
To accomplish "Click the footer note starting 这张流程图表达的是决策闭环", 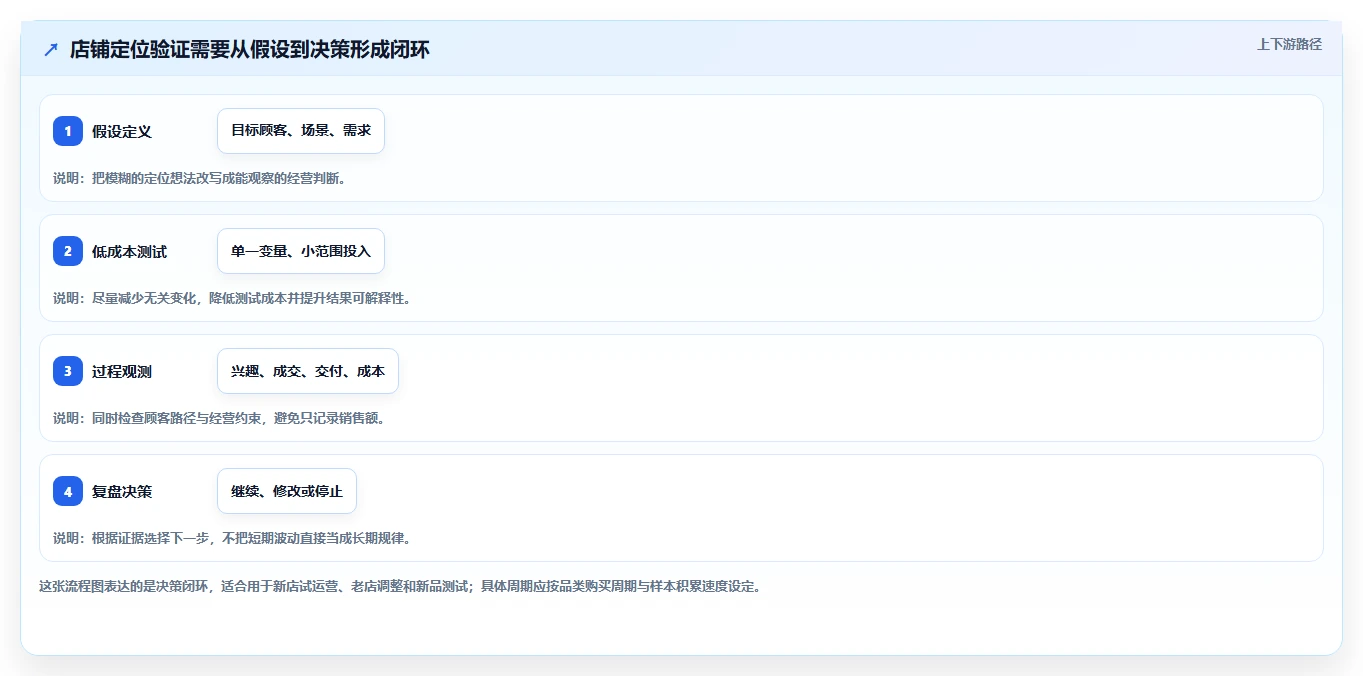I will (x=400, y=586).
